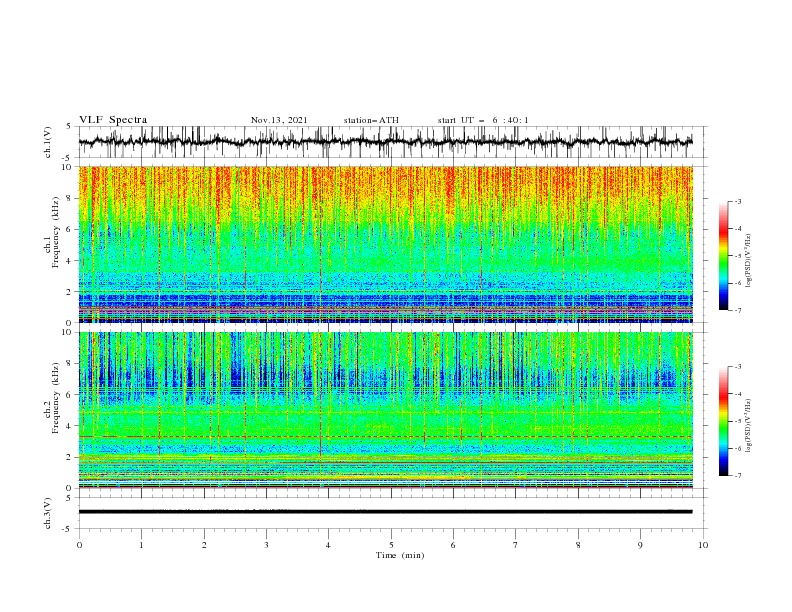Click the ch.3 flat waveform trace
The width and height of the screenshot is (792, 612).
pyautogui.click(x=385, y=512)
